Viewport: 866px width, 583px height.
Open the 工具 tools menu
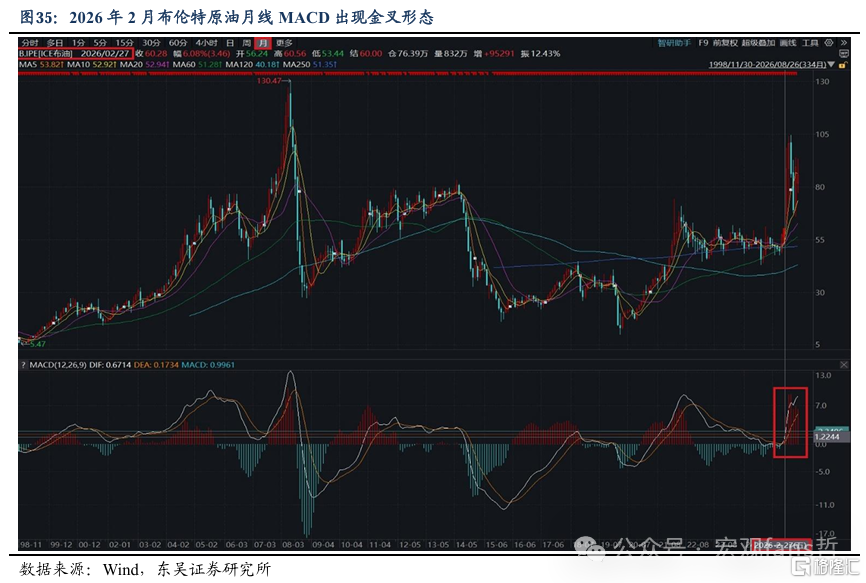pos(810,43)
